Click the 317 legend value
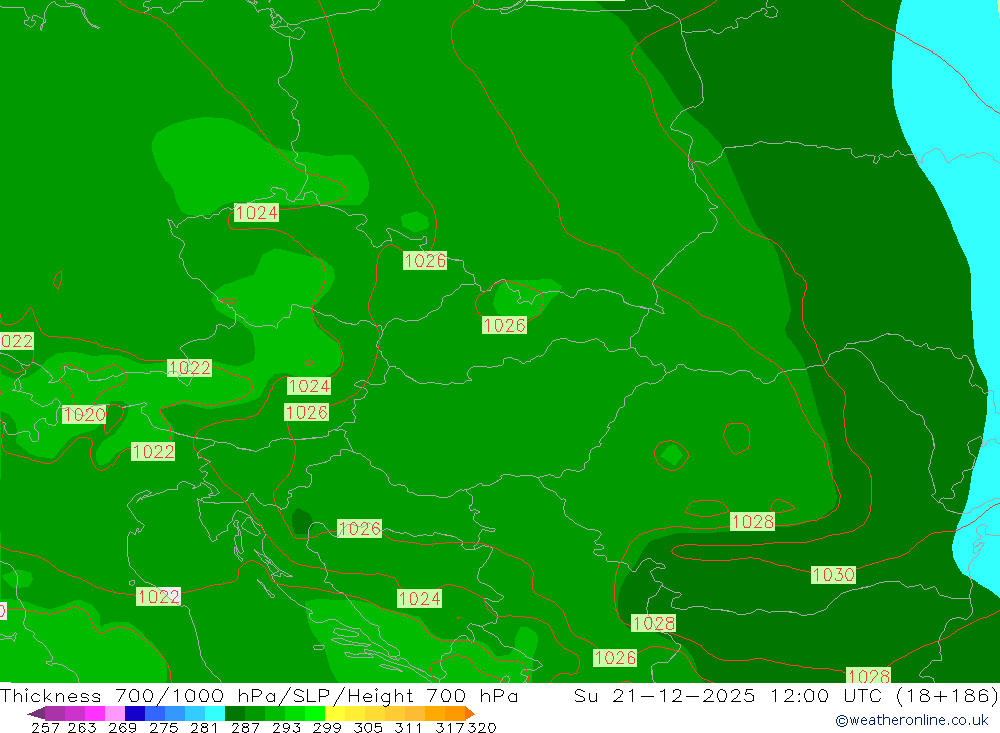 point(450,727)
